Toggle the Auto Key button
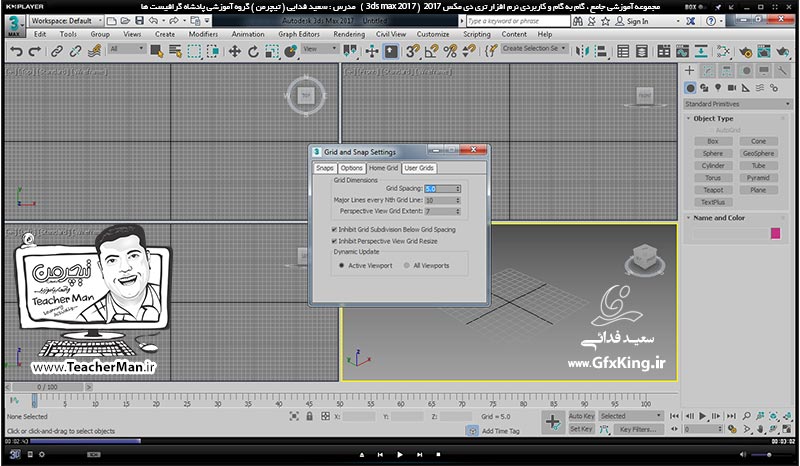The image size is (800, 466). (582, 416)
